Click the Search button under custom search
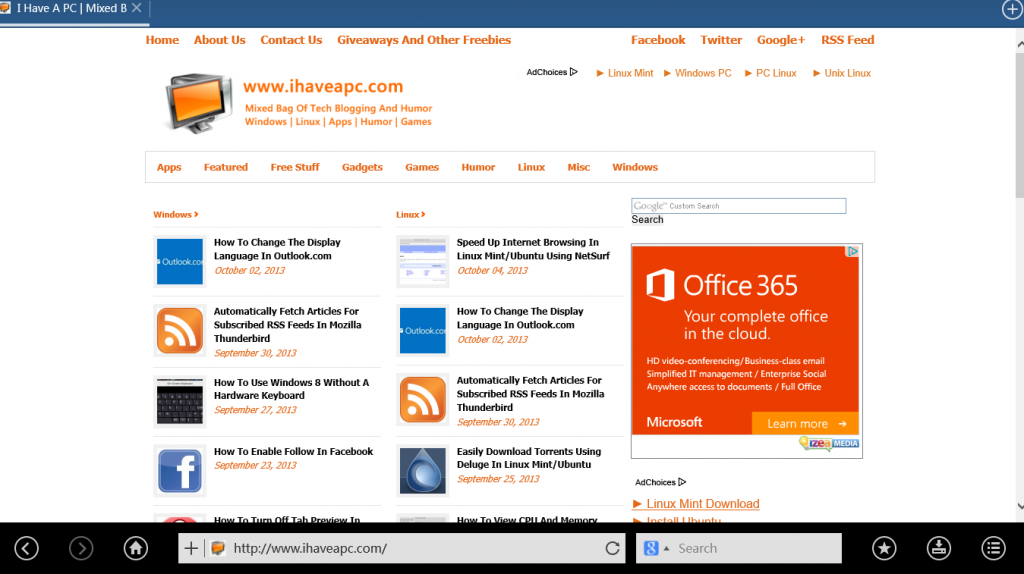 pos(647,219)
